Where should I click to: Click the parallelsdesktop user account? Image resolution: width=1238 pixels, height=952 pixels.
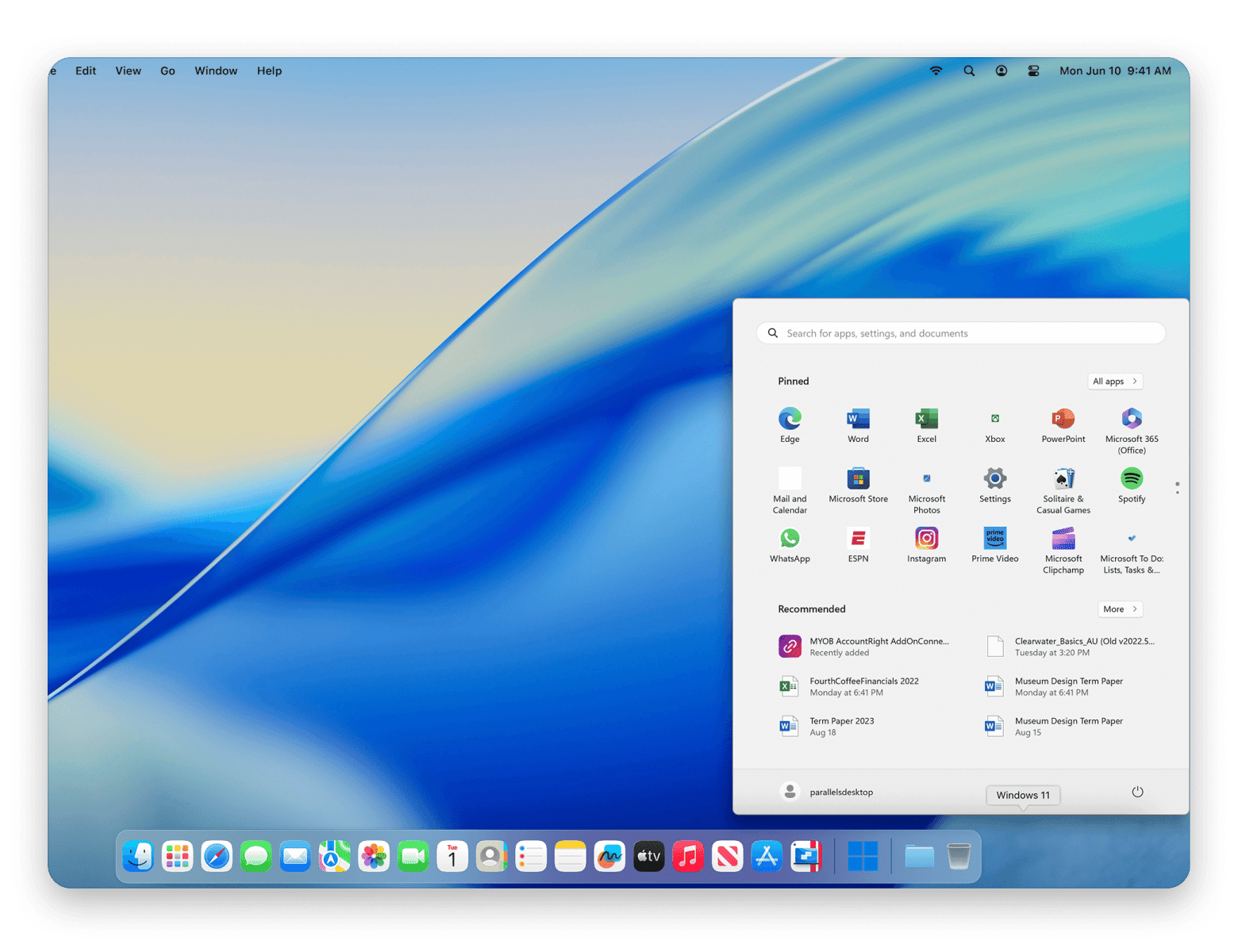pos(827,792)
